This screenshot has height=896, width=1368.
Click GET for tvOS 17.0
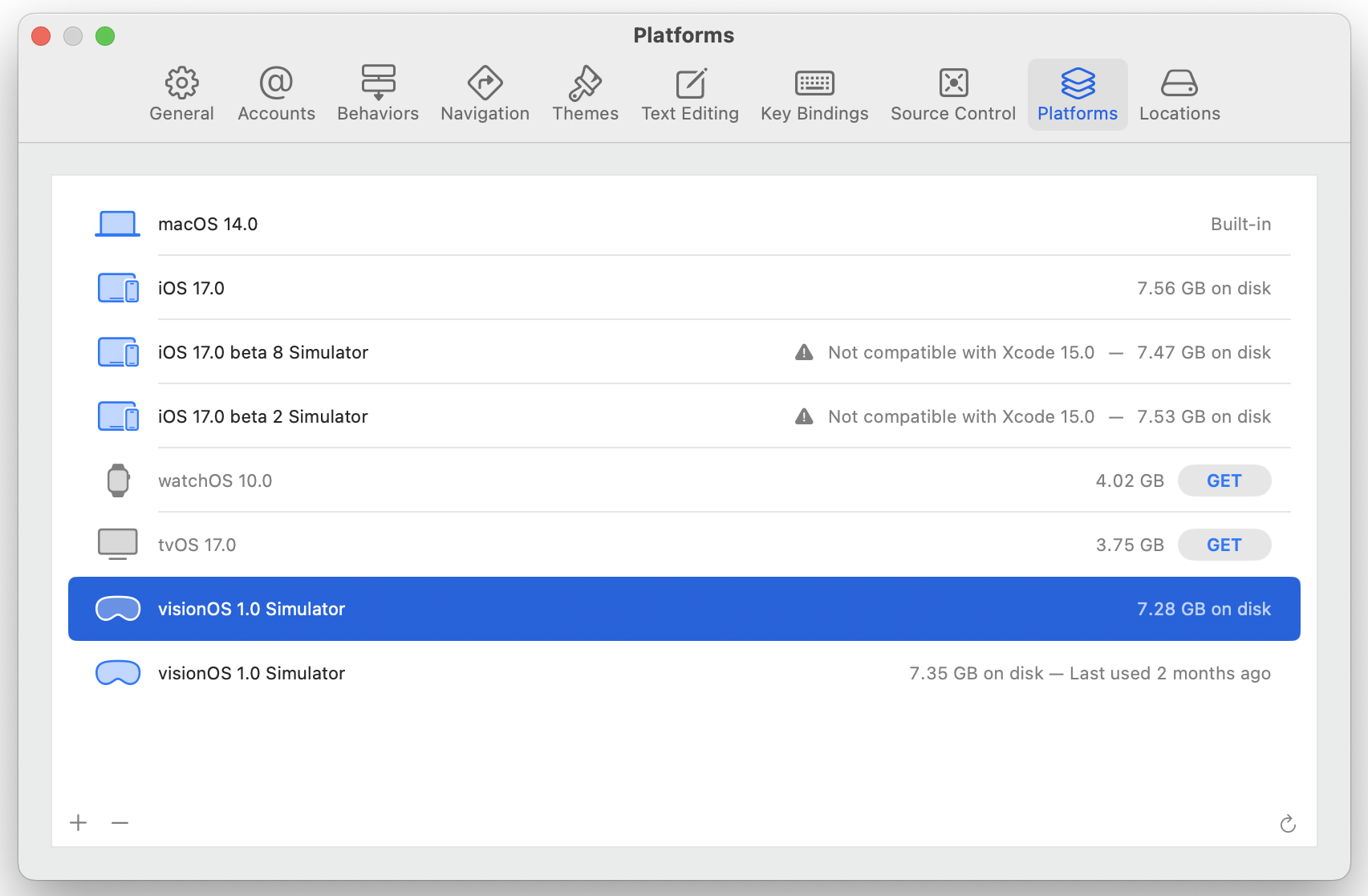click(x=1224, y=545)
